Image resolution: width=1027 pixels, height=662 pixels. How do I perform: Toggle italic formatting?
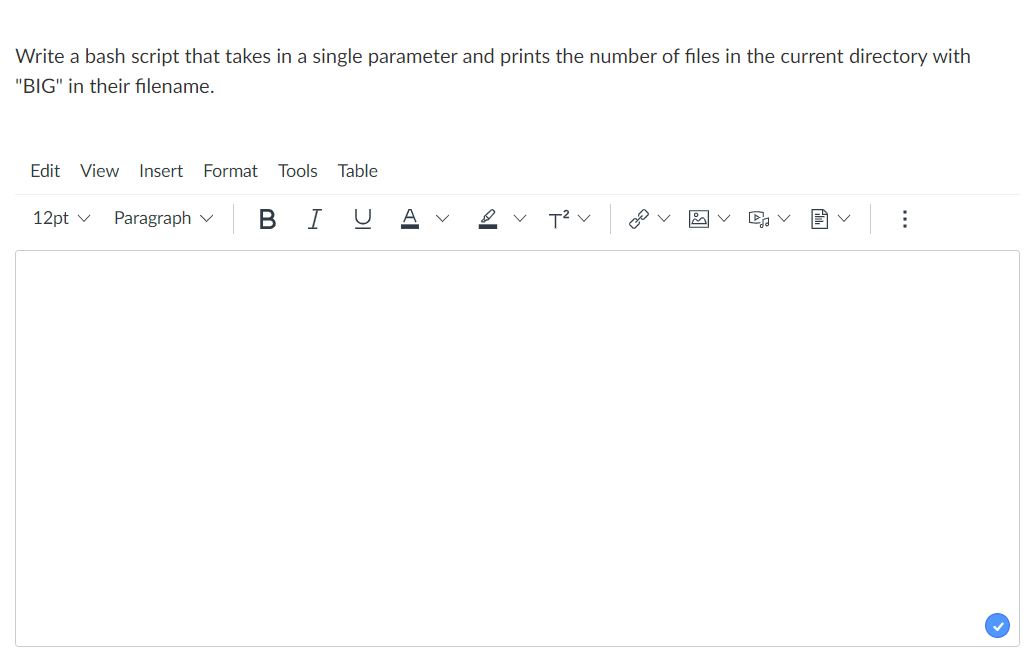click(314, 218)
